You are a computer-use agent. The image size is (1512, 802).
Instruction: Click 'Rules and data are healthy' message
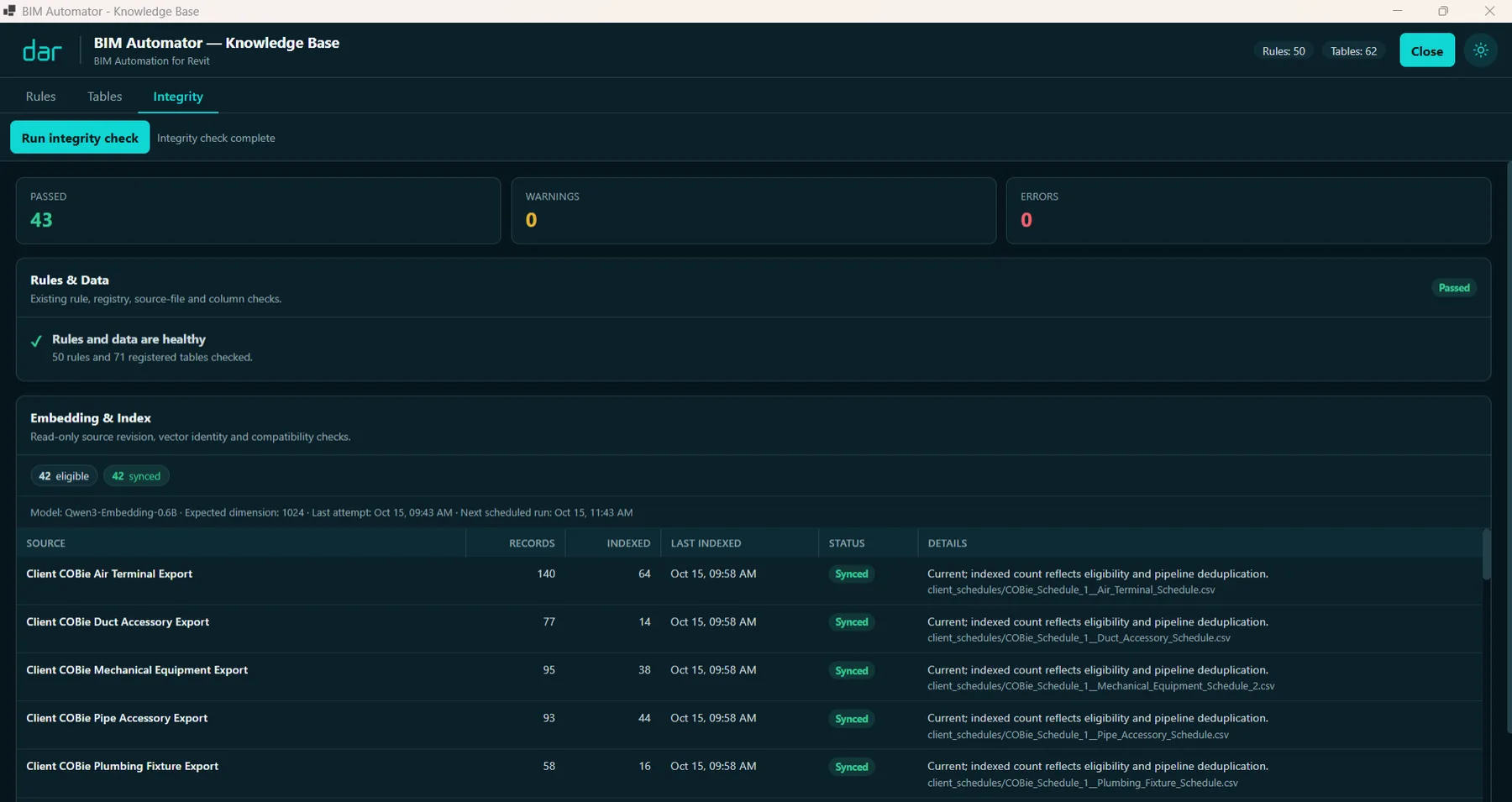point(129,339)
